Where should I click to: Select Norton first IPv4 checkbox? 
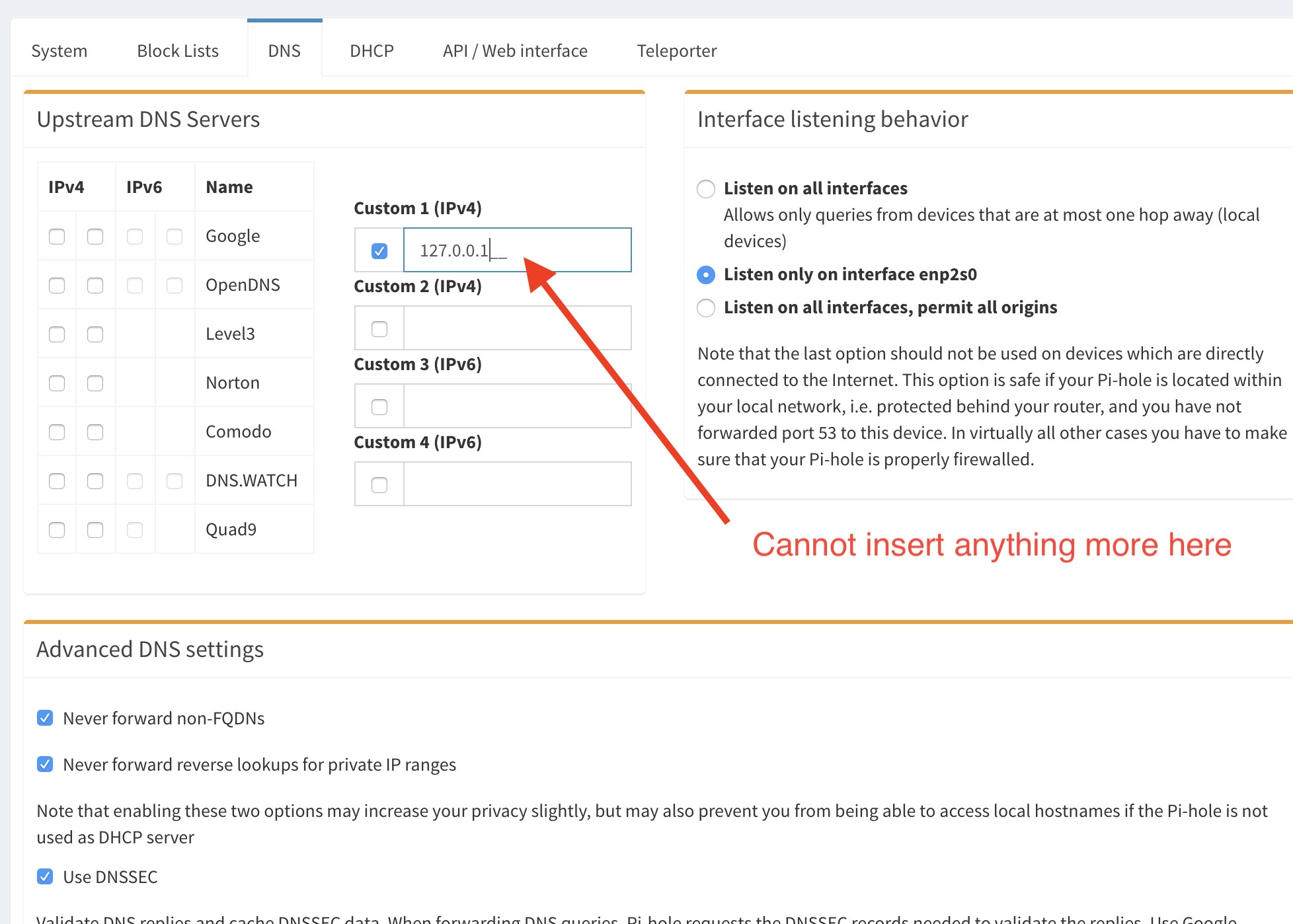coord(57,383)
